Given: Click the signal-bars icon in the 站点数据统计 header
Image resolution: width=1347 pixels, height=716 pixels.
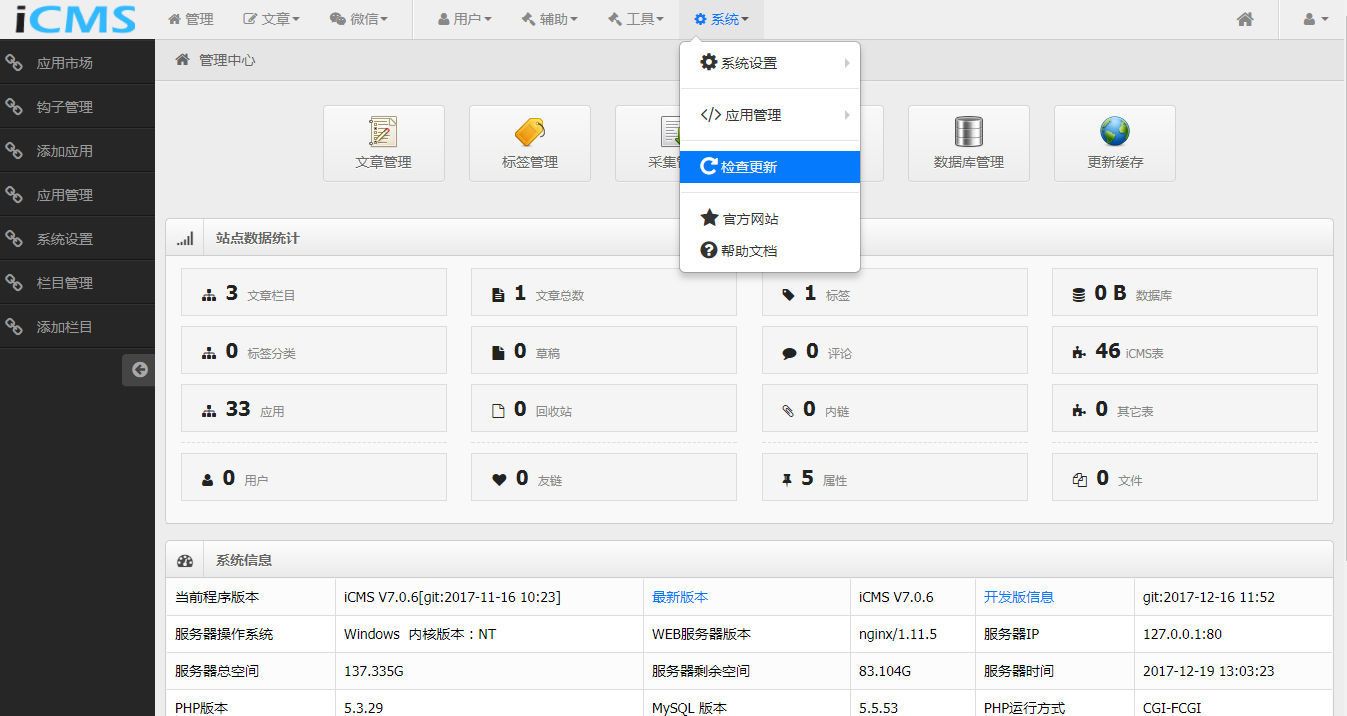Looking at the screenshot, I should coord(185,239).
